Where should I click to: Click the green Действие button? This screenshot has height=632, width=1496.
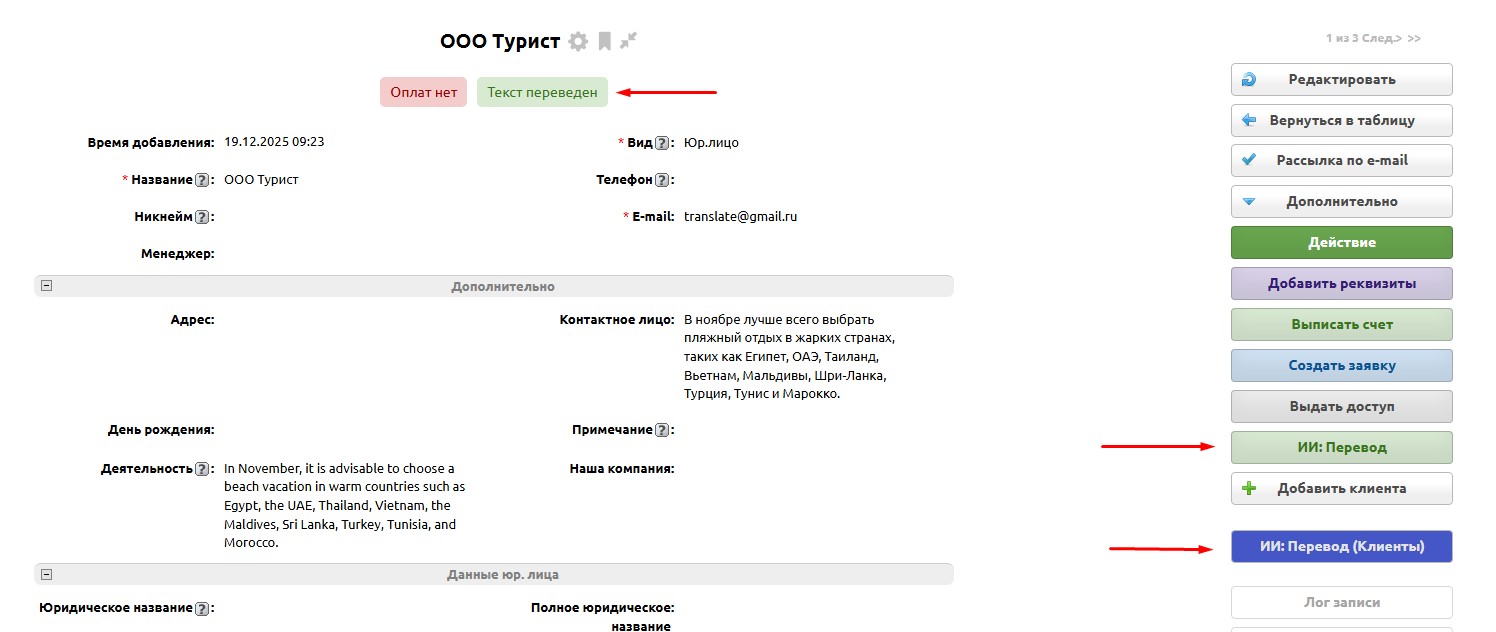(1341, 242)
